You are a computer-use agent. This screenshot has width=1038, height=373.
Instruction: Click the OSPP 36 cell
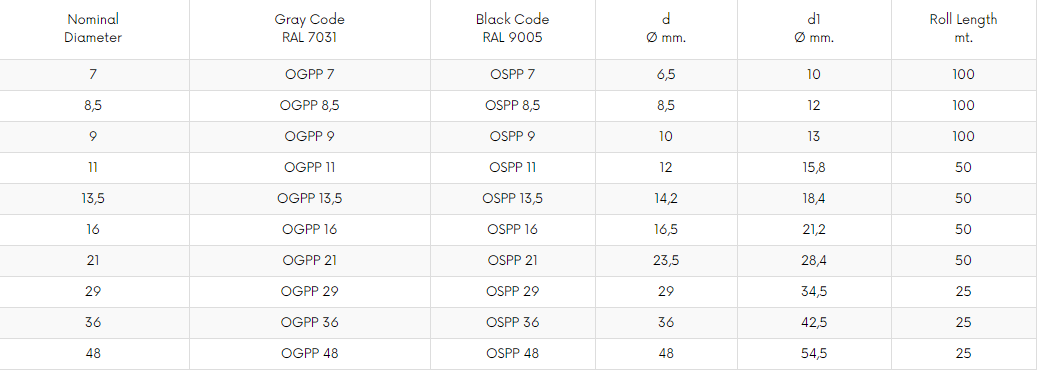512,323
